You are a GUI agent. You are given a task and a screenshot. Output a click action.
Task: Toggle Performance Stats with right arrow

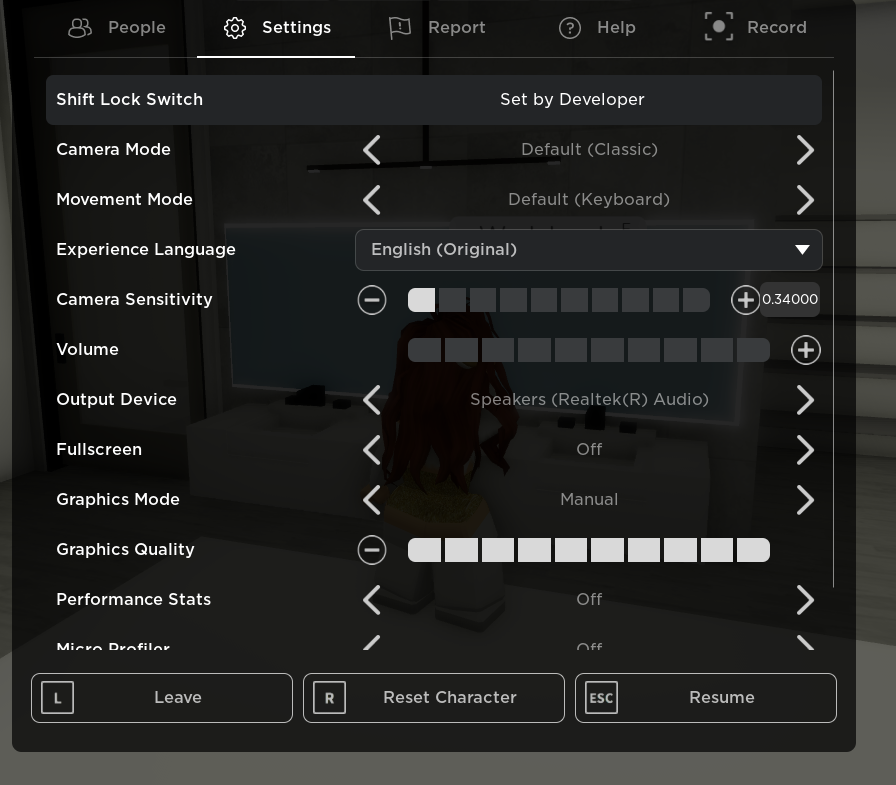click(x=805, y=600)
